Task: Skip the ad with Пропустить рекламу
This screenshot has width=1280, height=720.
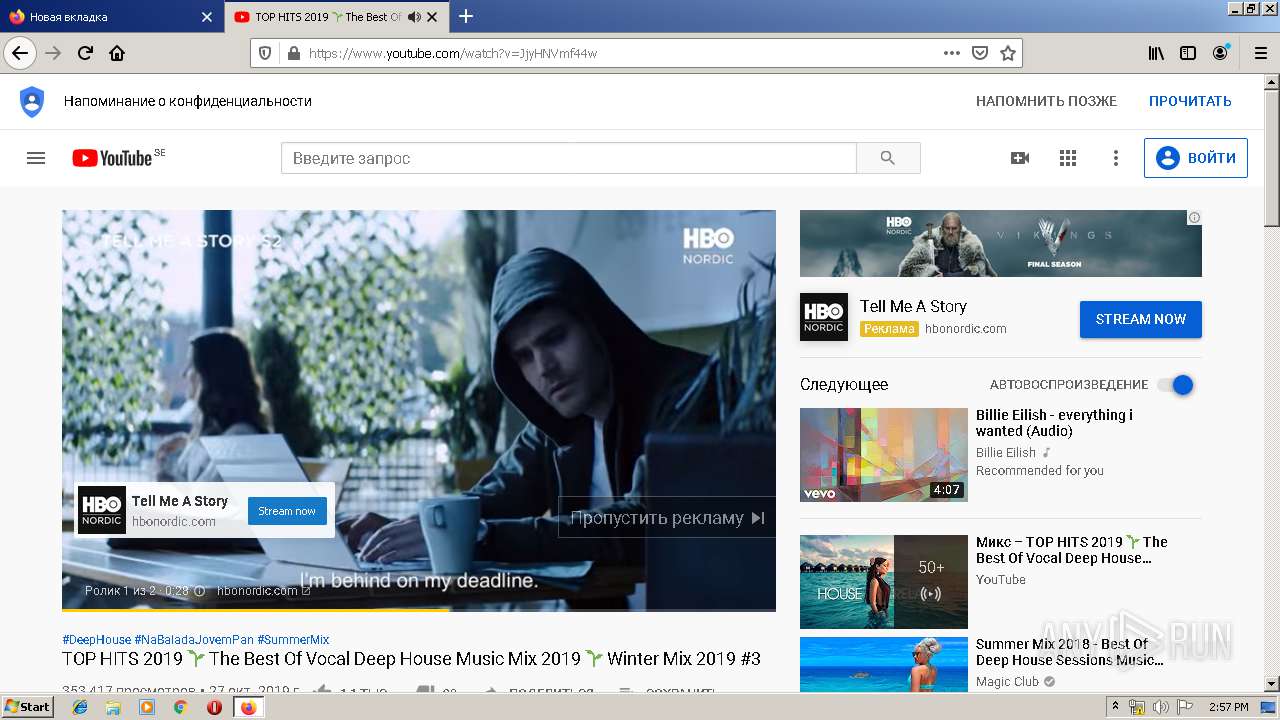Action: pyautogui.click(x=667, y=518)
